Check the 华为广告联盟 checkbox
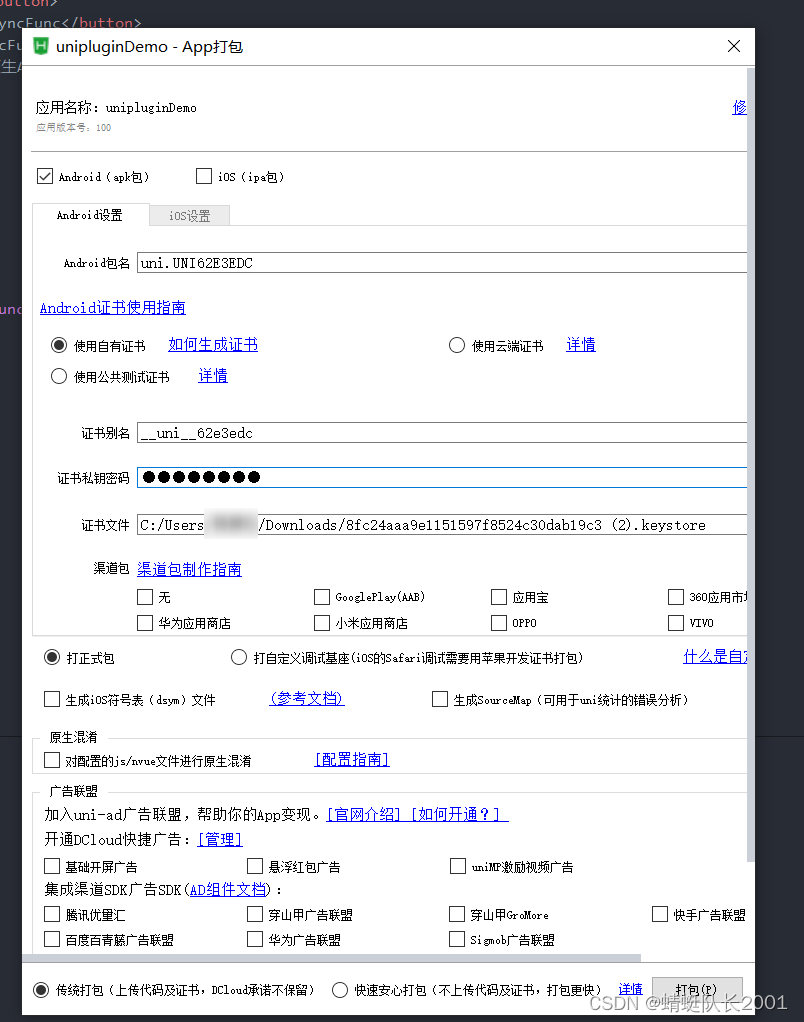The image size is (804, 1022). (255, 939)
